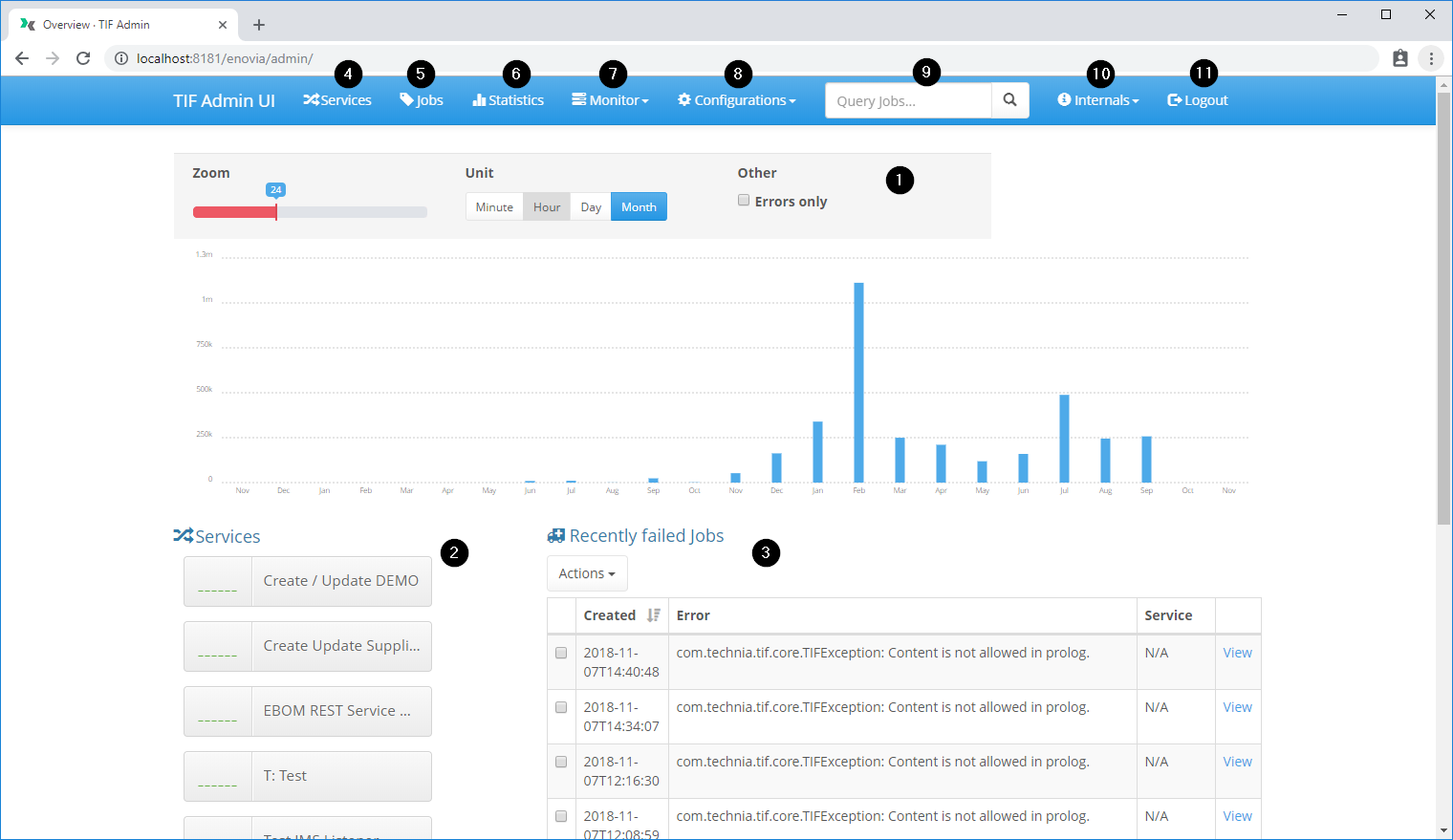Expand the Monitor dropdown menu
The image size is (1453, 840).
pyautogui.click(x=610, y=100)
